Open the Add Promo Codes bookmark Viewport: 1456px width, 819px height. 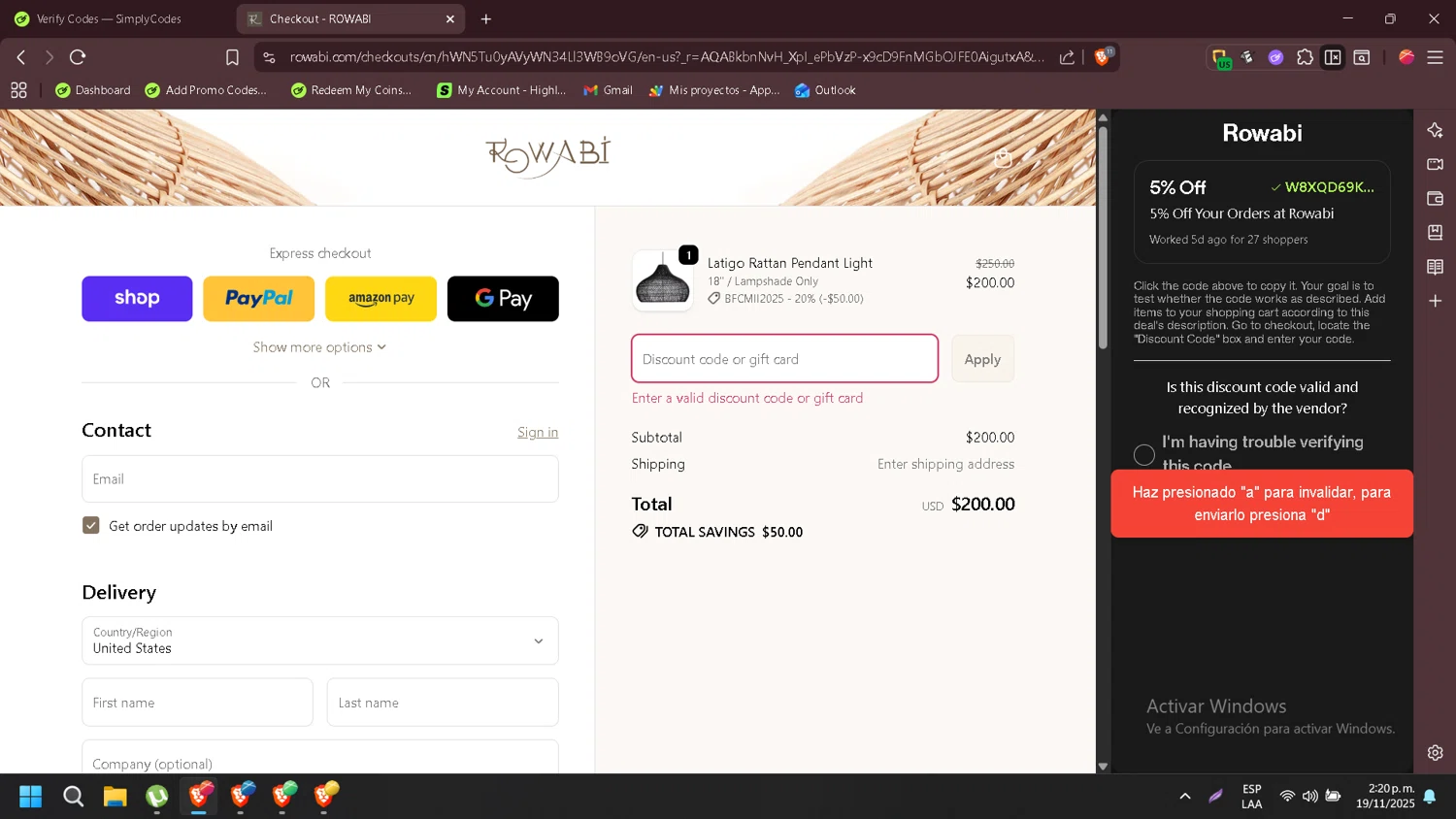[x=206, y=90]
